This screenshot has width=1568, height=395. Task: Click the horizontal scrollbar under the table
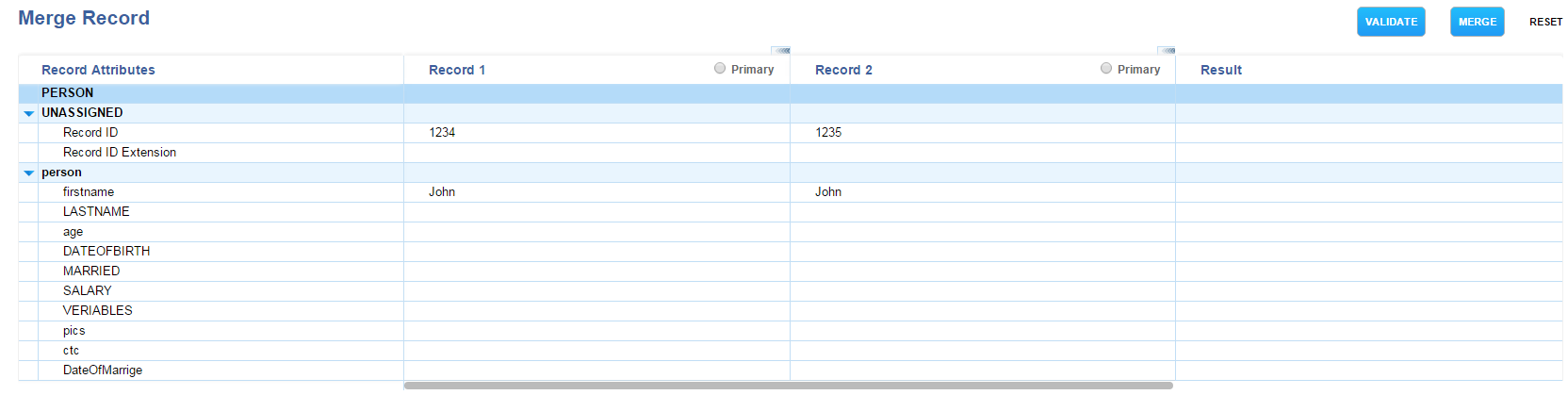pos(788,386)
